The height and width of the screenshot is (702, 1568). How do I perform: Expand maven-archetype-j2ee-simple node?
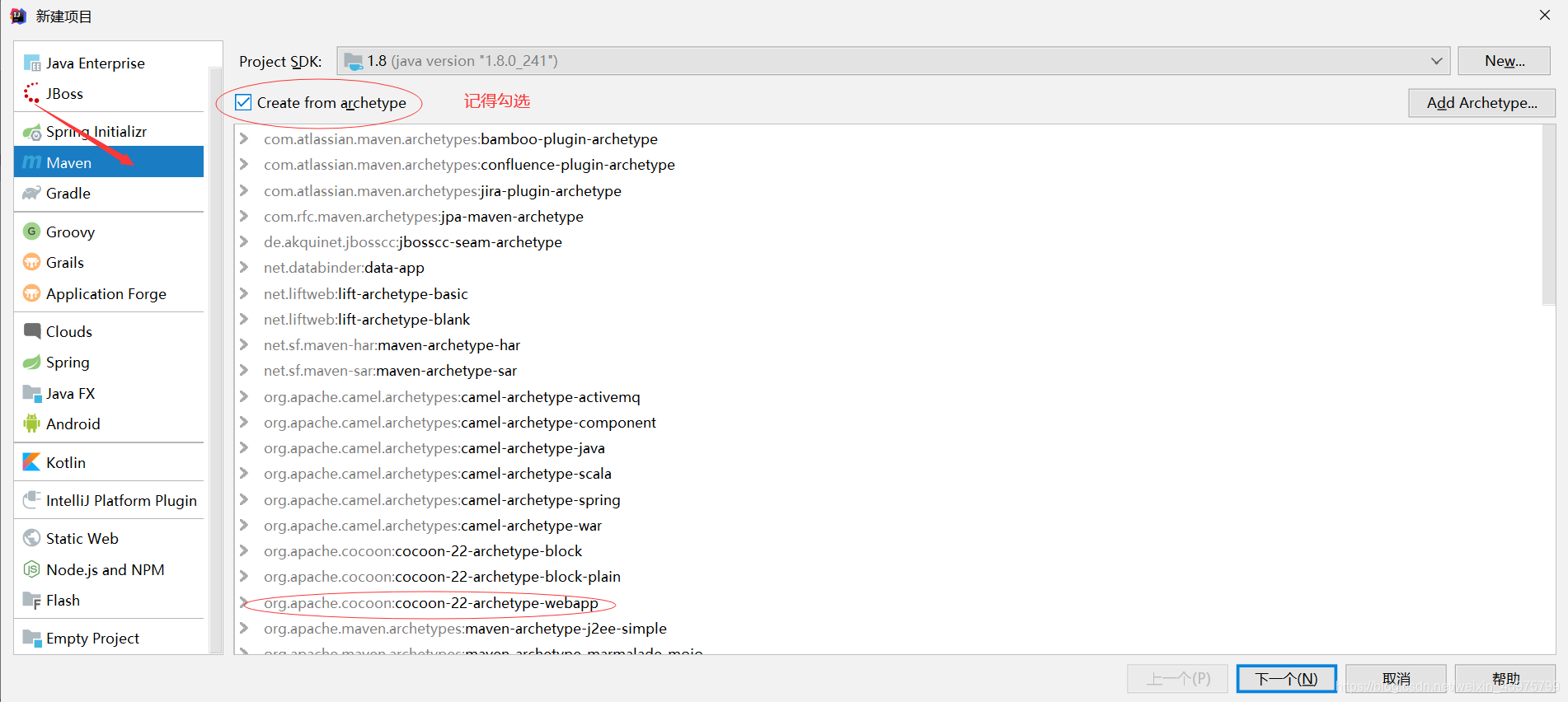click(x=244, y=628)
